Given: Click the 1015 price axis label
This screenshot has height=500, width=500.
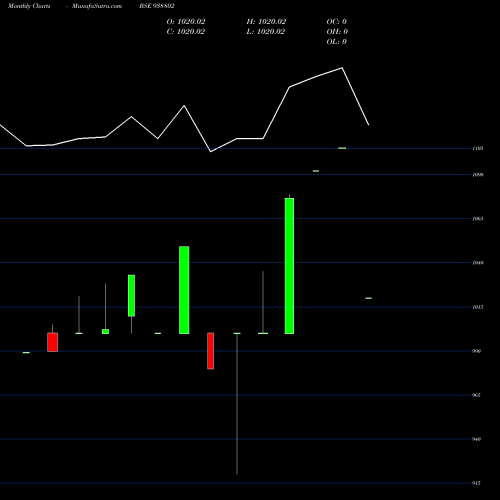Looking at the screenshot, I should (478, 307).
